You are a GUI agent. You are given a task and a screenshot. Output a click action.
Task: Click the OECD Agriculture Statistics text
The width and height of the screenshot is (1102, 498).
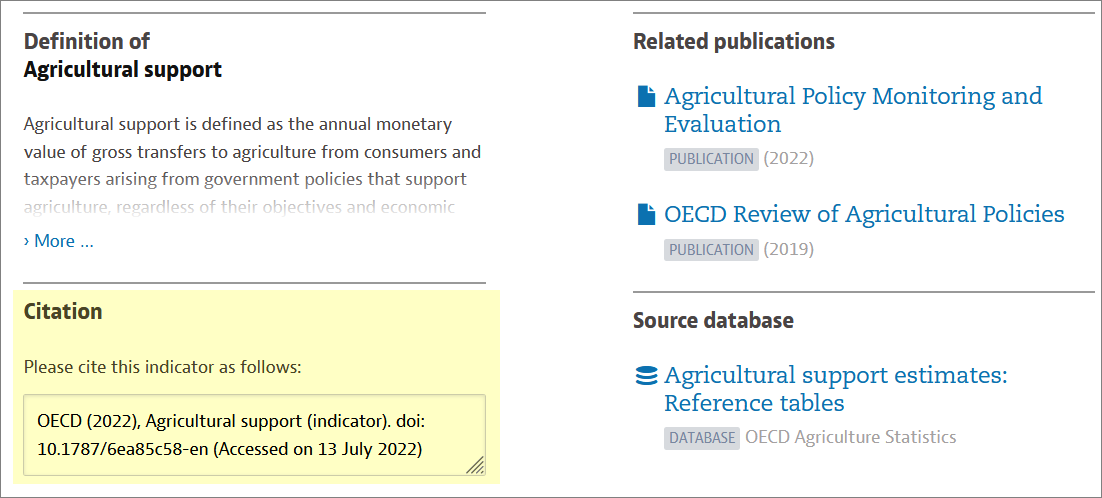pyautogui.click(x=850, y=438)
